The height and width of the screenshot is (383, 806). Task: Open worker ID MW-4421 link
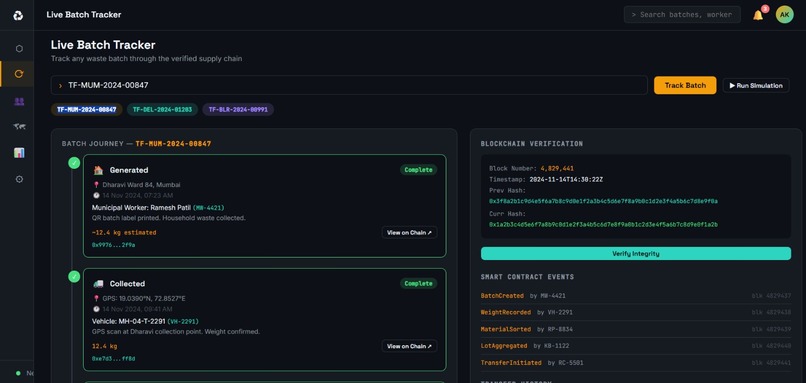(208, 208)
